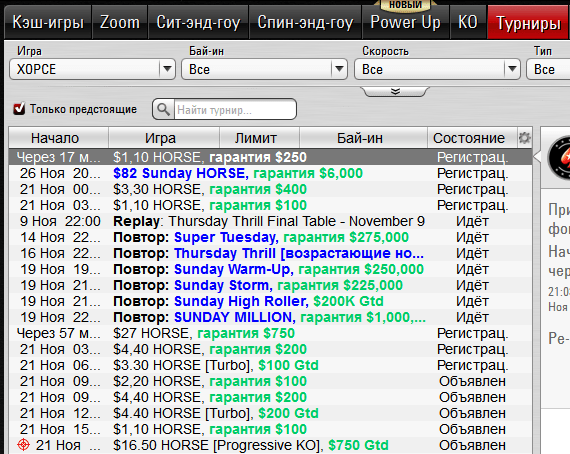Screen dimensions: 570x454
Task: Select Повтор: Sunday Warm-Up row
Action: click(x=270, y=269)
